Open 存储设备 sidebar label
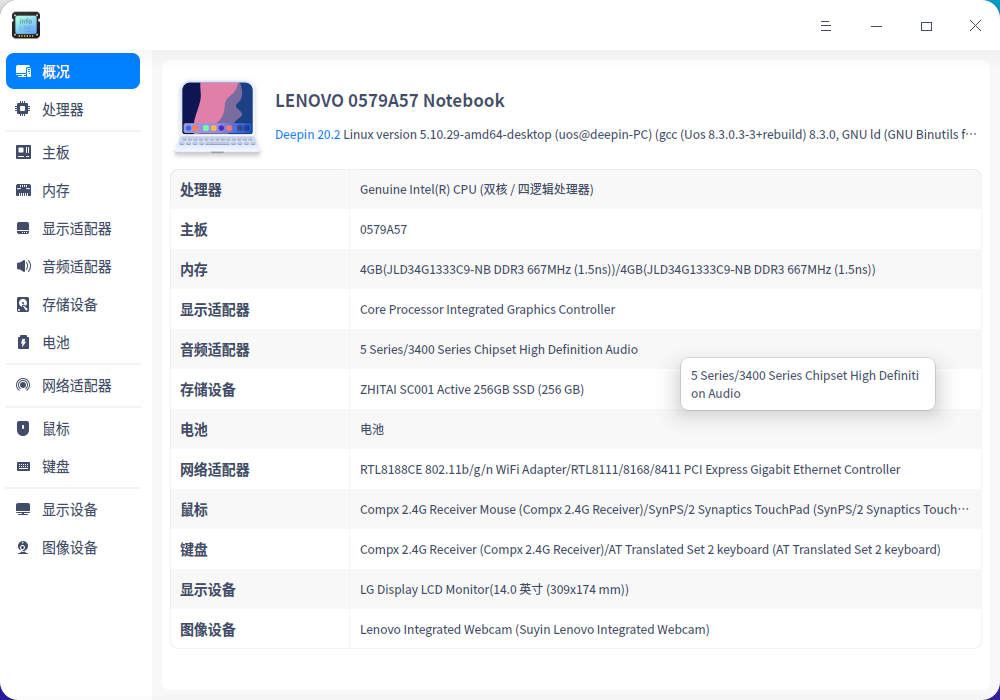Screen dimensions: 1000x700 pos(70,305)
